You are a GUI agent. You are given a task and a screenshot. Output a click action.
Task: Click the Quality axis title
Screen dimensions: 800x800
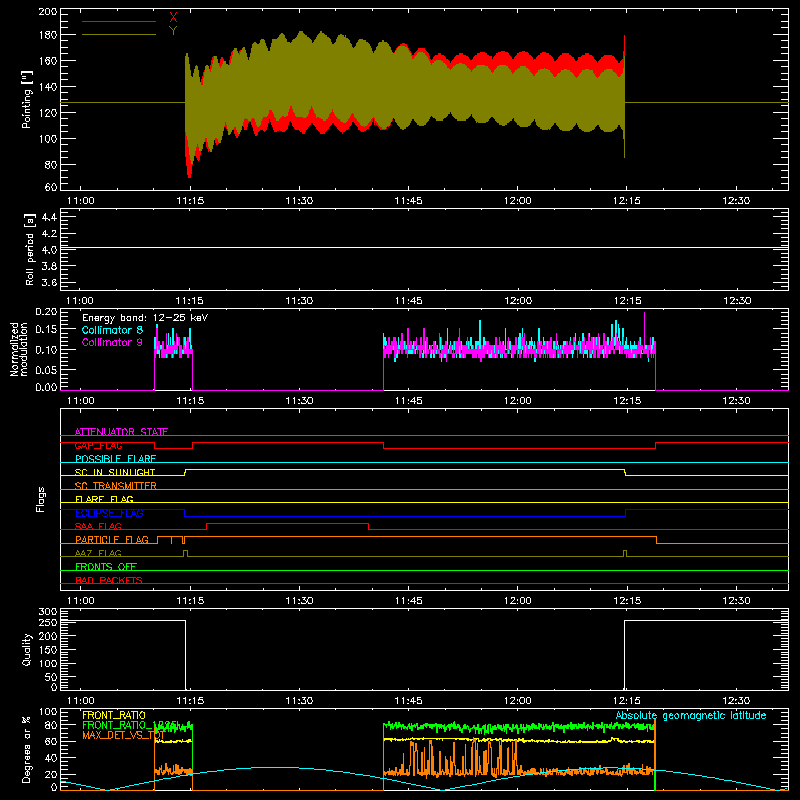tap(27, 649)
